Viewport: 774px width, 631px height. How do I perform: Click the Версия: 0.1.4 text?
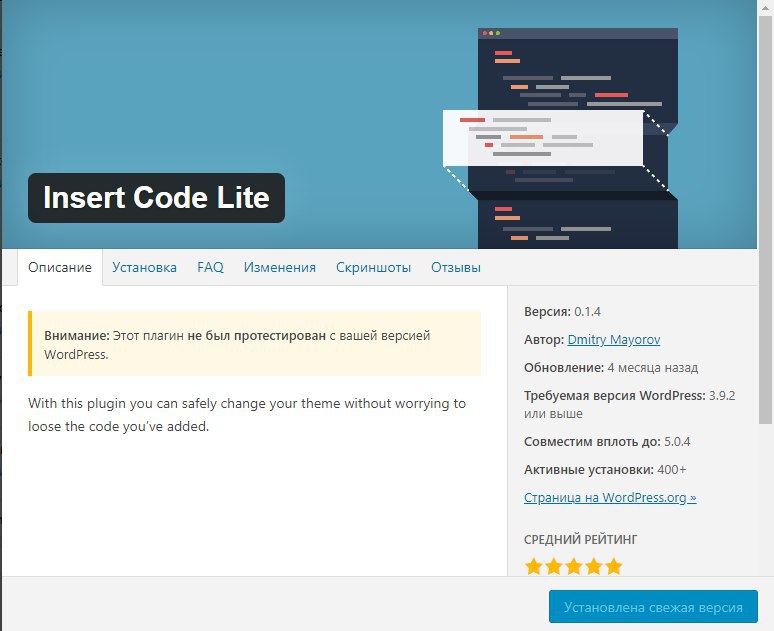point(562,312)
